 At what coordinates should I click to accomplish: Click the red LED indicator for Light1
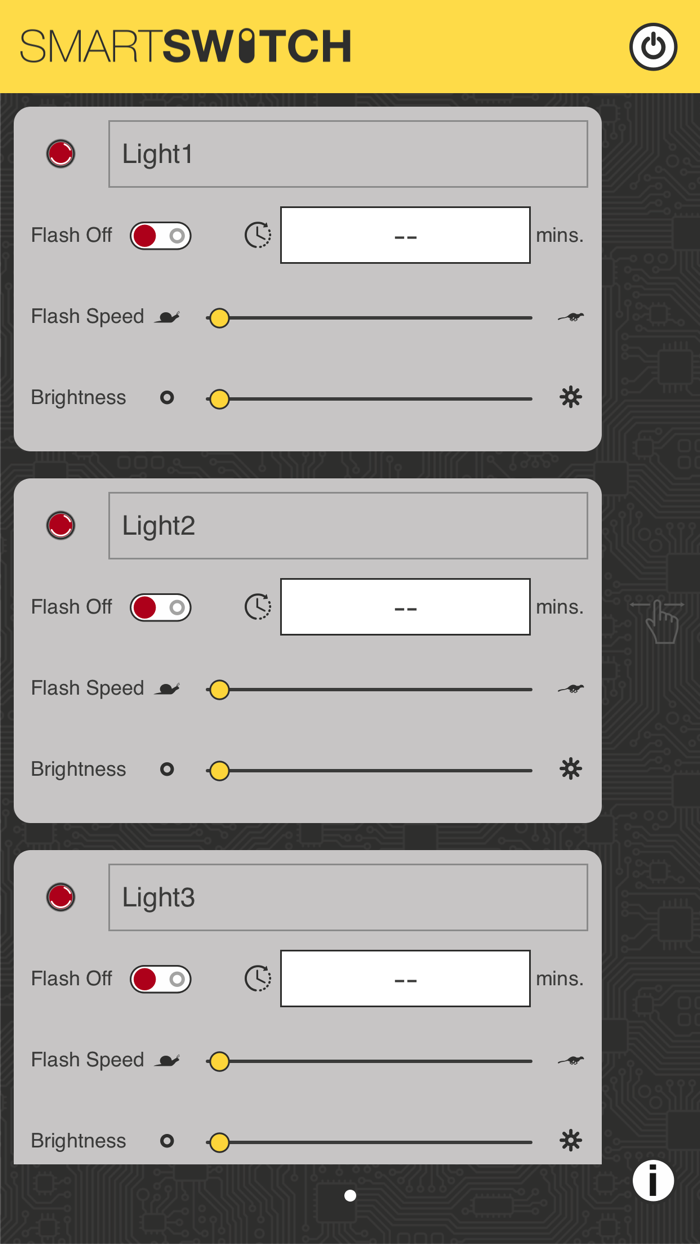(x=60, y=153)
